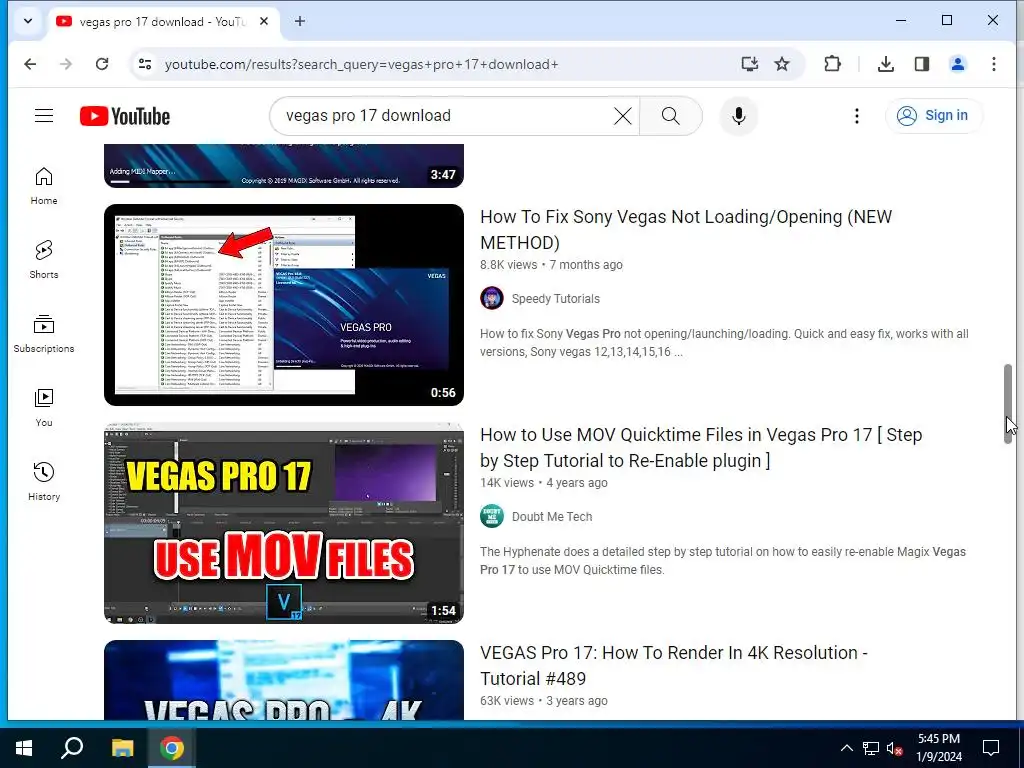Viewport: 1024px width, 768px height.
Task: Open Home in the sidebar
Action: click(x=44, y=185)
